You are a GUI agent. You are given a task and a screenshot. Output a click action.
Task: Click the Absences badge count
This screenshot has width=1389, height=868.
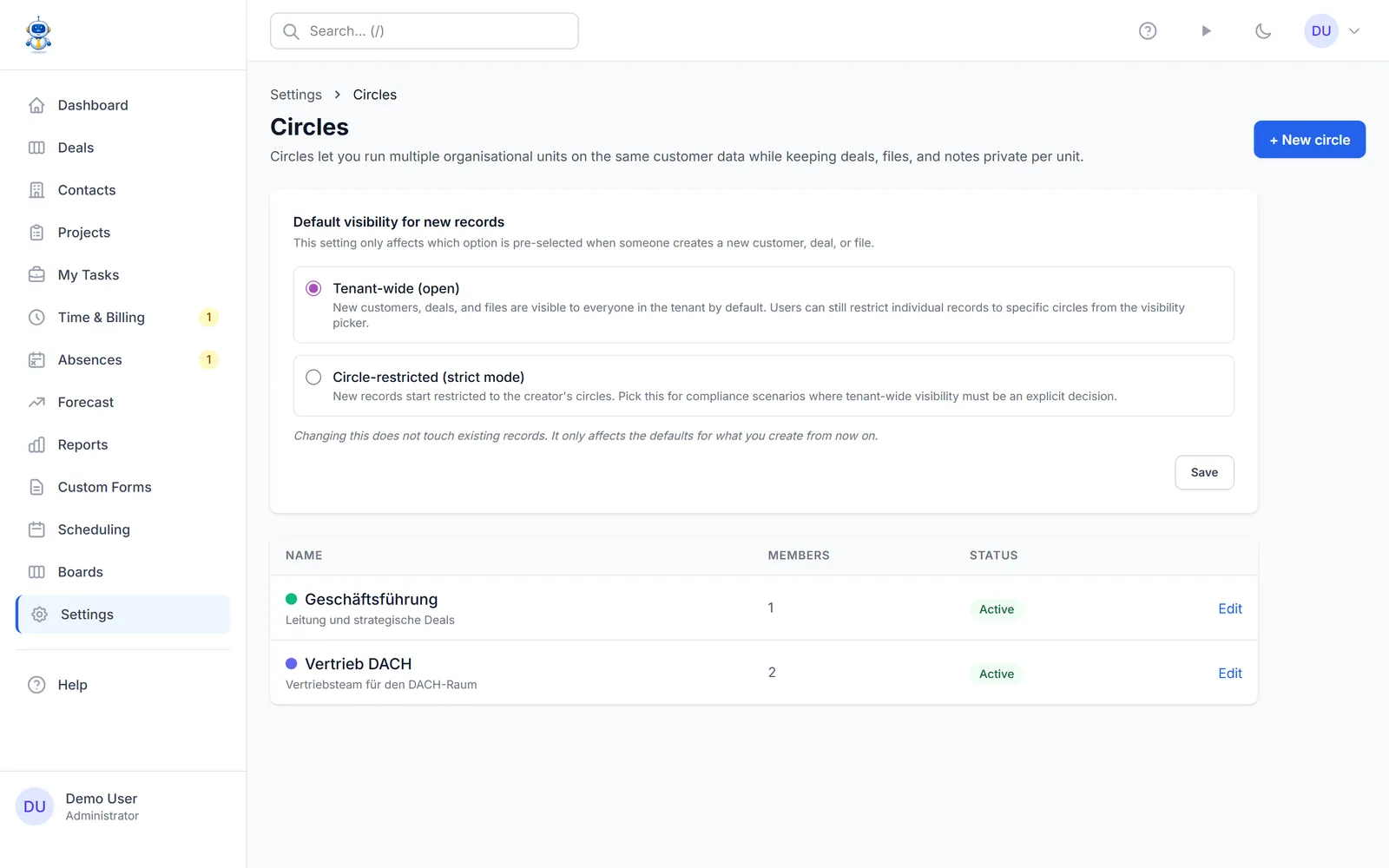pyautogui.click(x=208, y=360)
